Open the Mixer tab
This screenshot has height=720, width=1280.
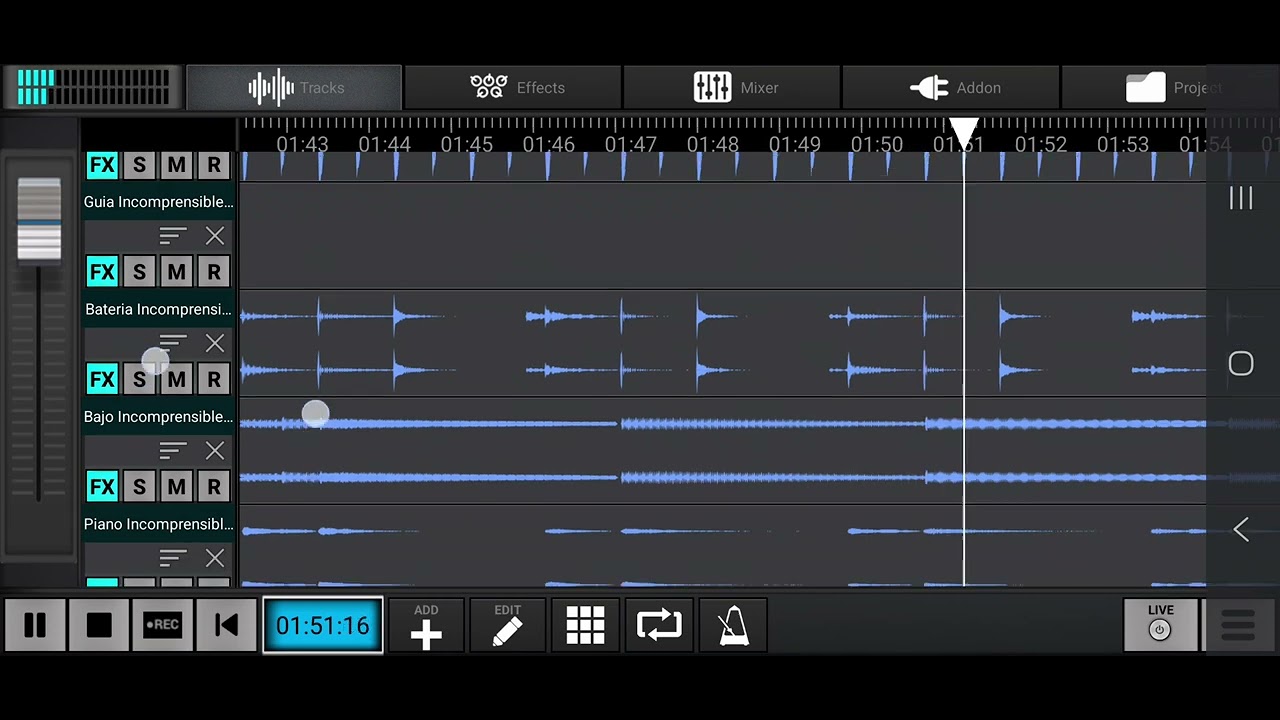pos(732,88)
